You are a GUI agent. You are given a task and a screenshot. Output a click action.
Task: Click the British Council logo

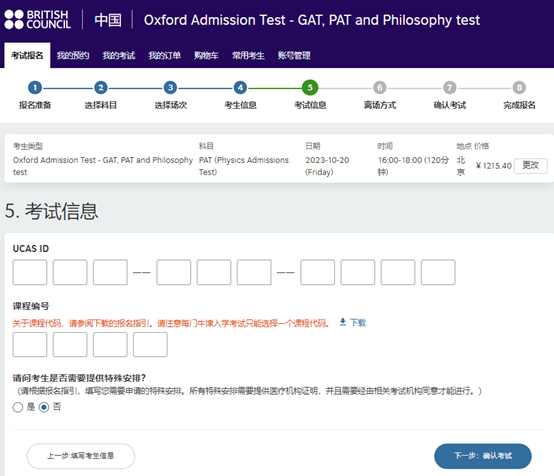click(x=37, y=19)
